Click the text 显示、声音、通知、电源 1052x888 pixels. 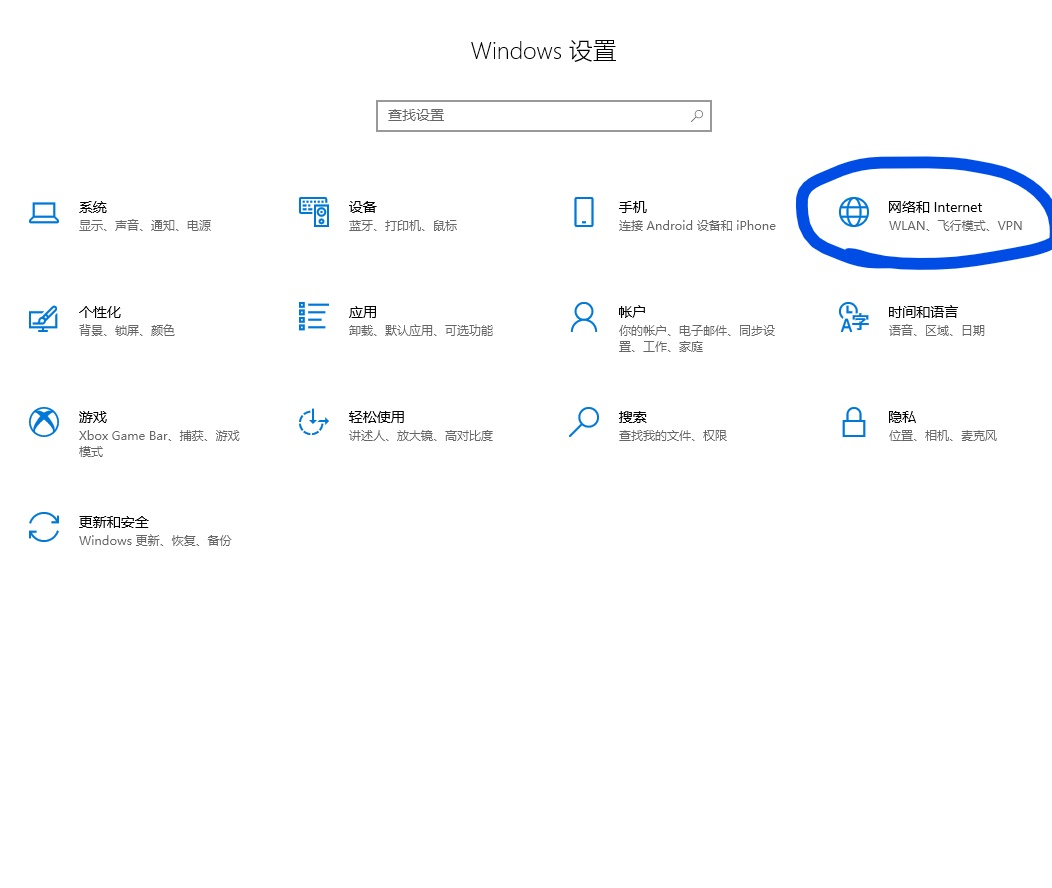[145, 226]
